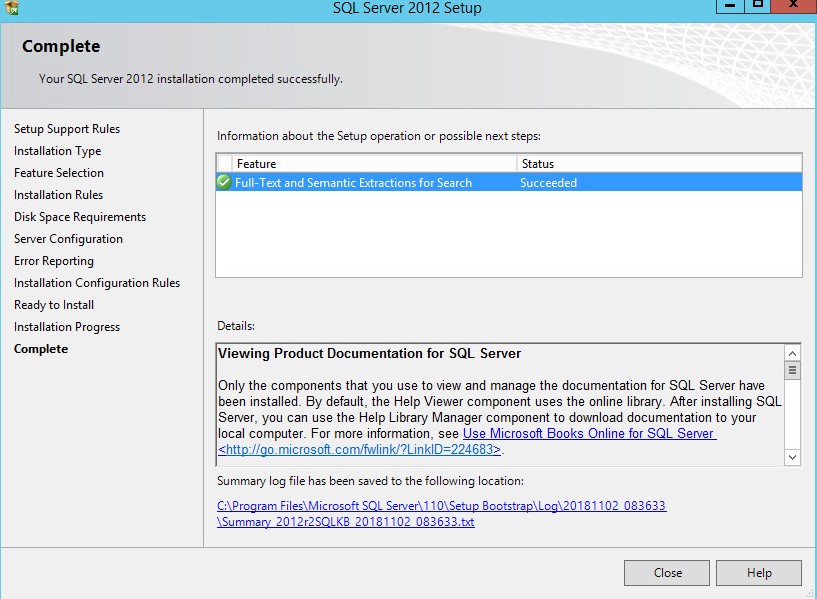Click the SQL Server setup title icon
The width and height of the screenshot is (817, 599).
[x=11, y=7]
